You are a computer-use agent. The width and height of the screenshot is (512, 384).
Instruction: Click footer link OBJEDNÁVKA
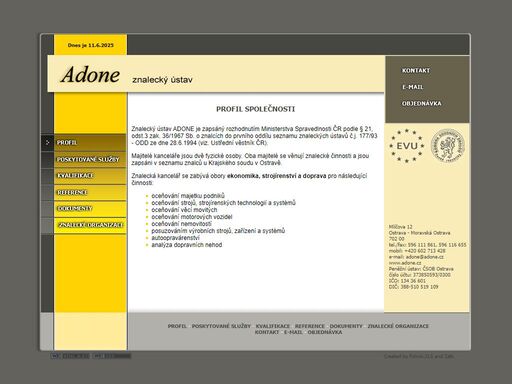click(x=325, y=332)
